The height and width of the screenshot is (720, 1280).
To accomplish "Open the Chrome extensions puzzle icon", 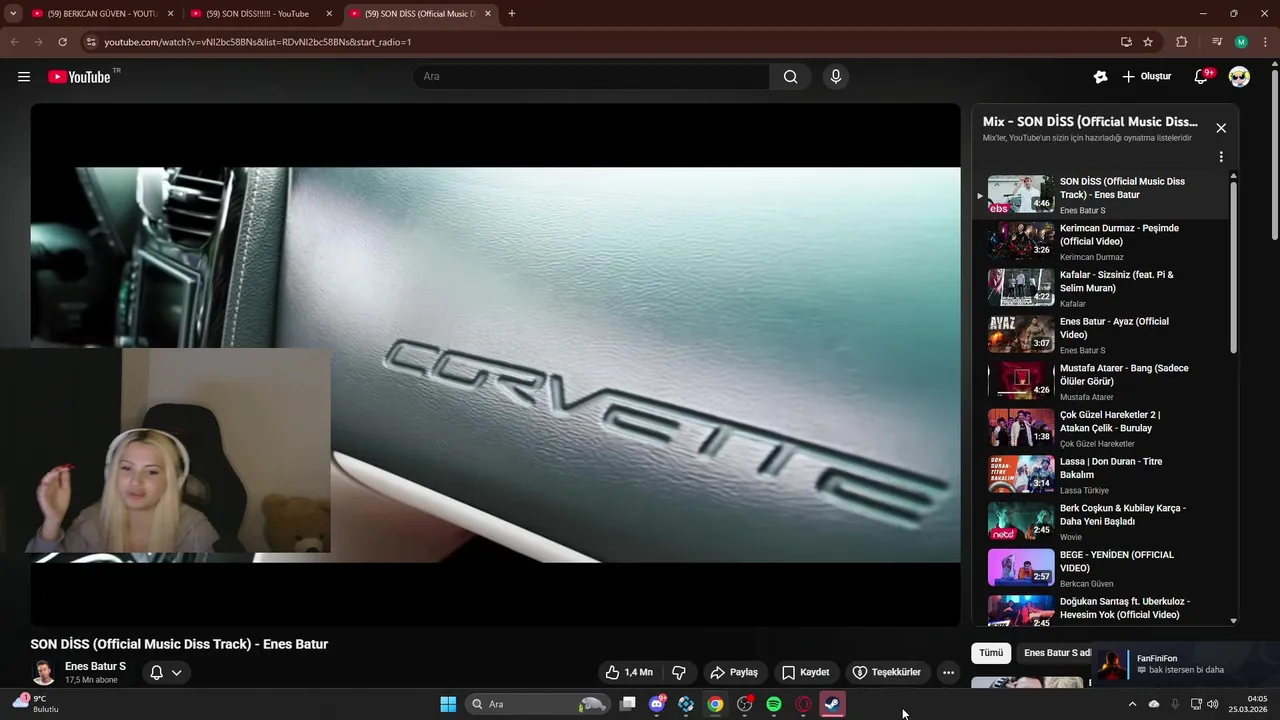I will (x=1182, y=42).
